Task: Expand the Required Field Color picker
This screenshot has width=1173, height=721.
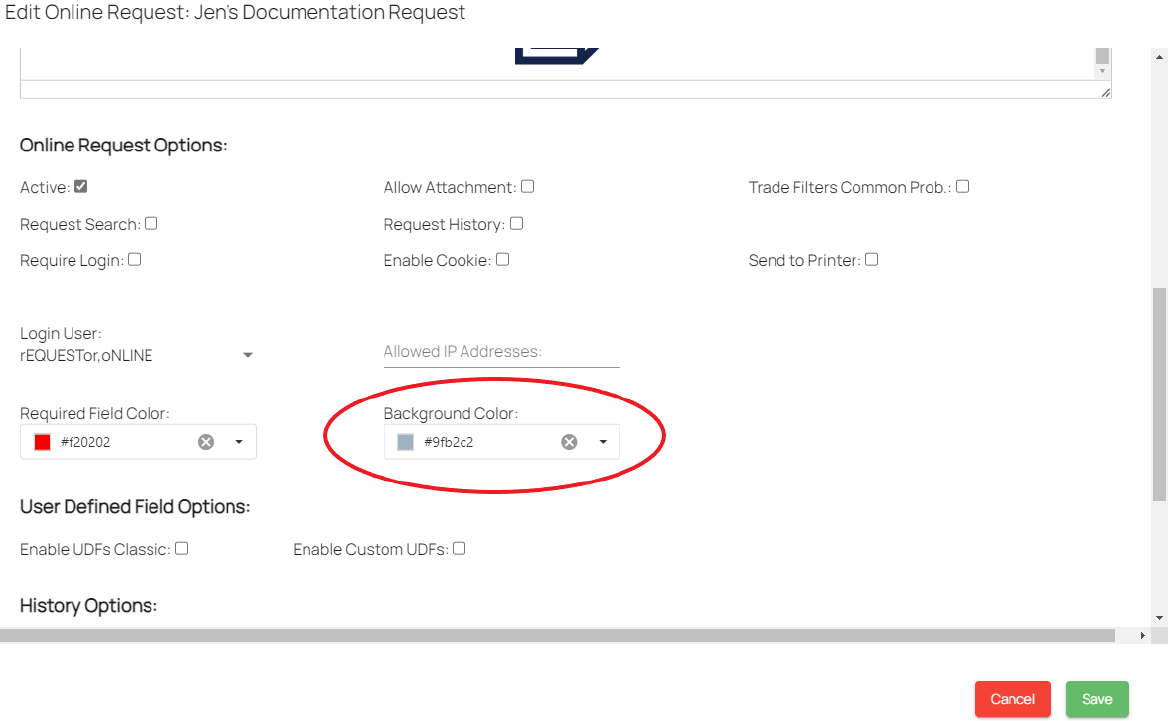Action: point(238,441)
